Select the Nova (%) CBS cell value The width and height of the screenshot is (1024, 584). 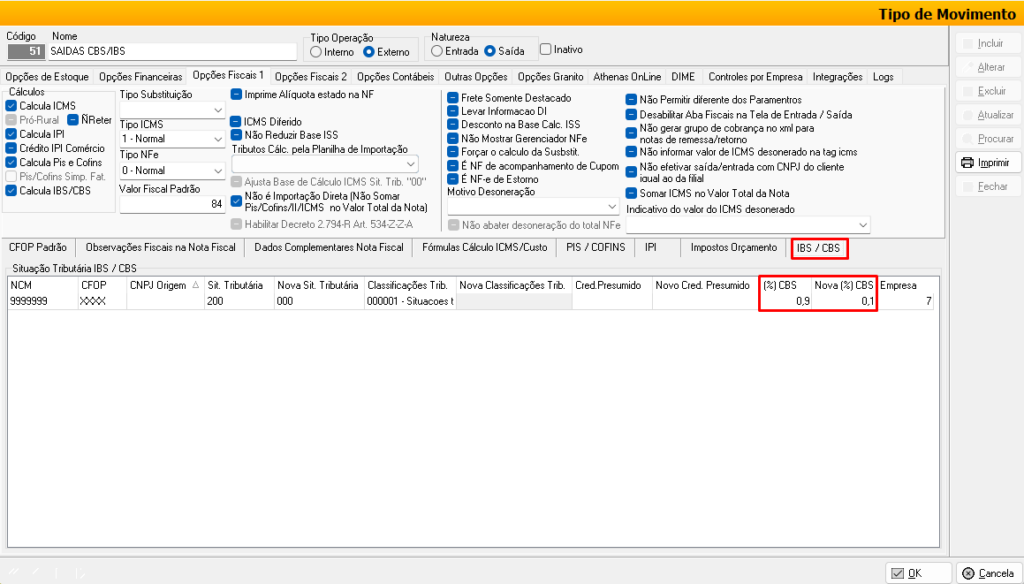[x=845, y=301]
